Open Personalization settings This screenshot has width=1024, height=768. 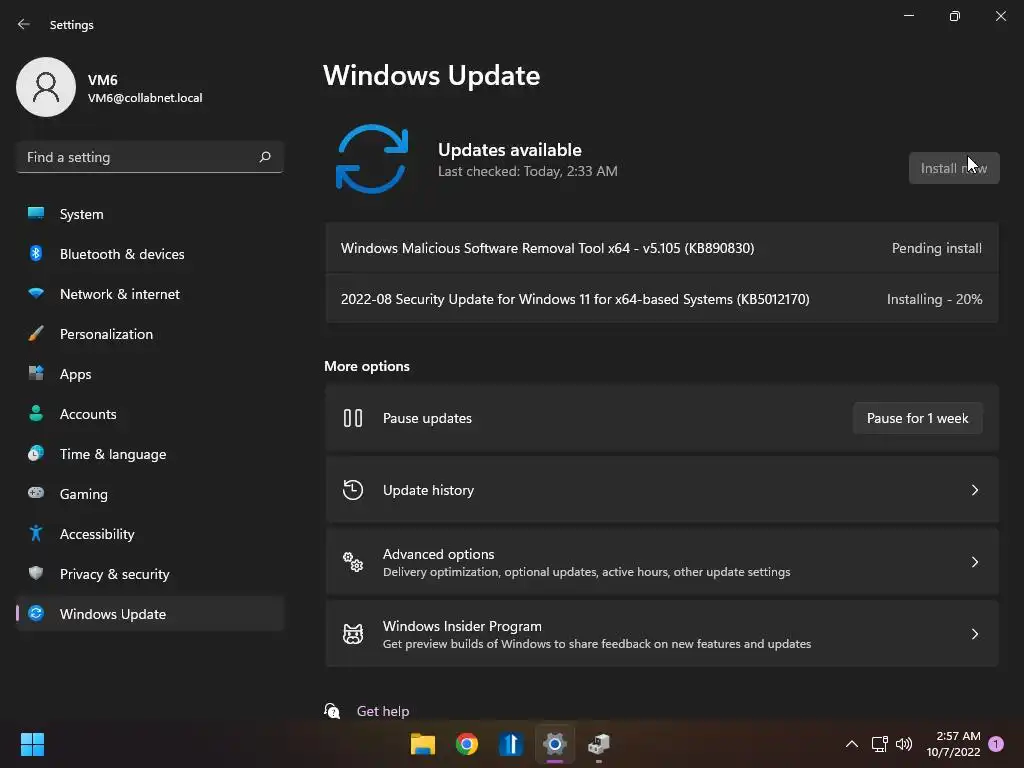click(150, 334)
